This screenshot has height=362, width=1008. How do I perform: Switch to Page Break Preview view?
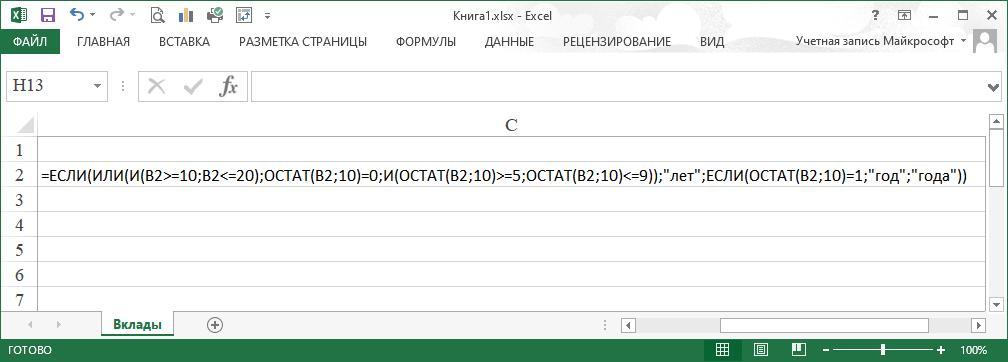(798, 350)
